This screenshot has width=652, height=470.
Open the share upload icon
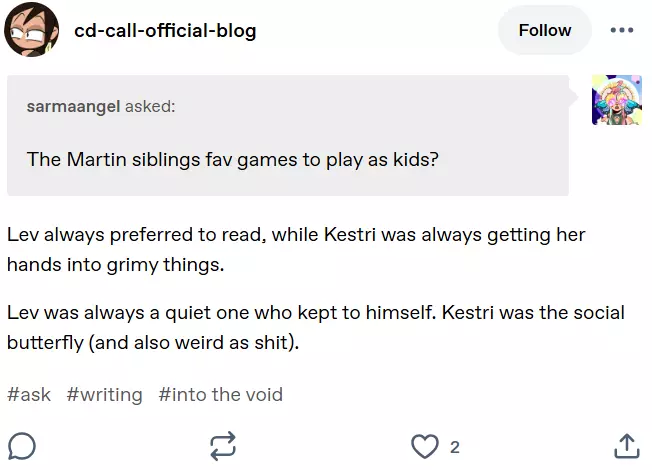pyautogui.click(x=626, y=446)
